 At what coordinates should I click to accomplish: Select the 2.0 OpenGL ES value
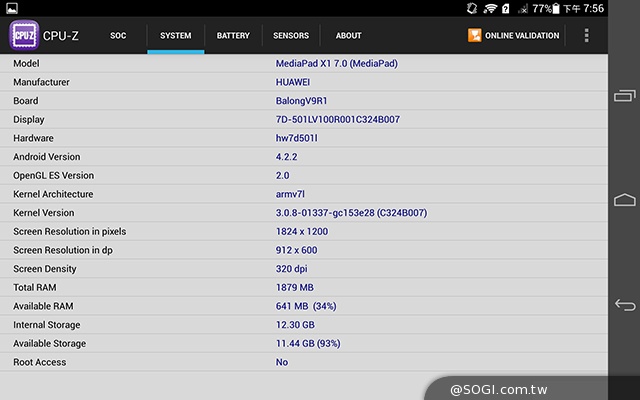[x=282, y=176]
